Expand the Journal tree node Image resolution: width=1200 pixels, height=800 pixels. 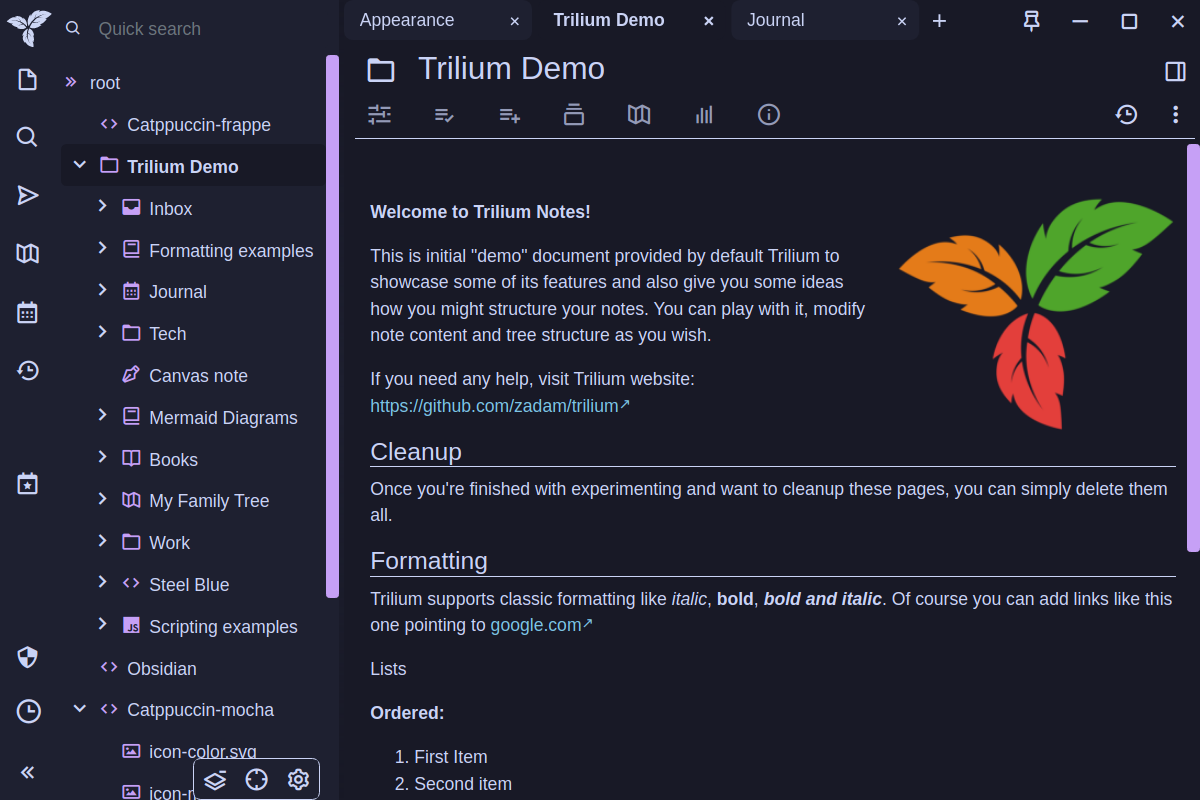pos(102,290)
